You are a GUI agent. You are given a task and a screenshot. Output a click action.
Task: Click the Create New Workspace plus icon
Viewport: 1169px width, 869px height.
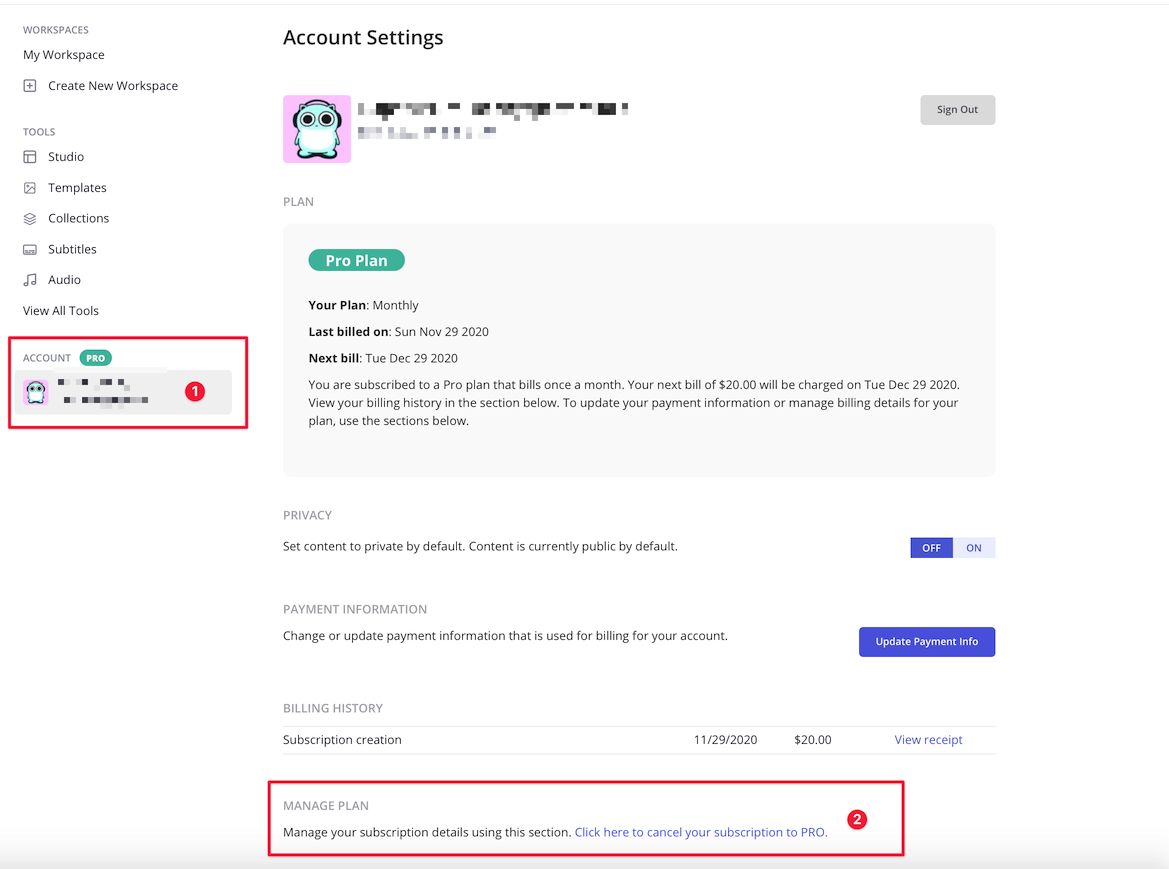[30, 86]
